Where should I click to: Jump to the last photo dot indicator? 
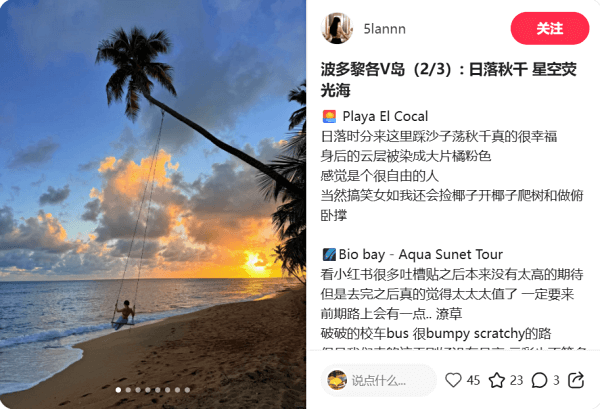(x=187, y=390)
